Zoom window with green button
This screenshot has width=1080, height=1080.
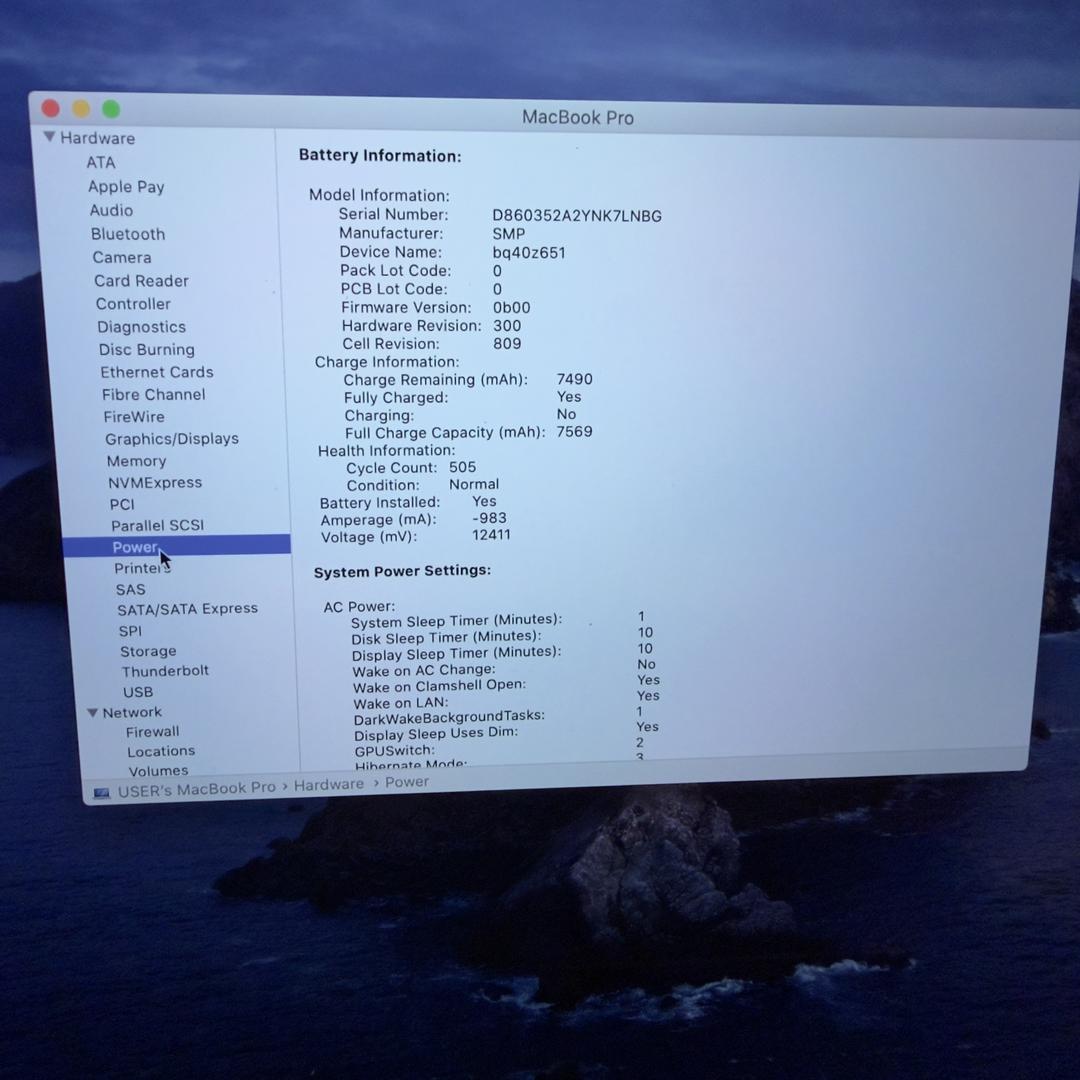(x=111, y=109)
